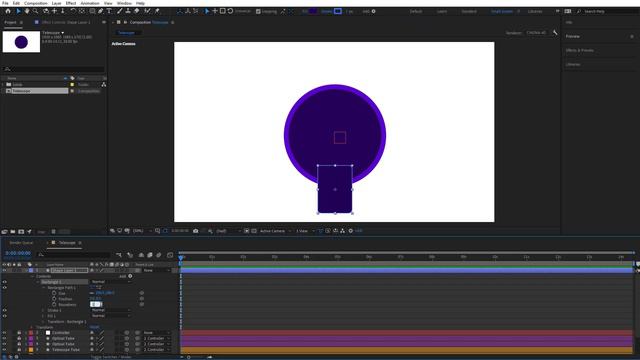Expand the Stroke 1 properties
This screenshot has height=360, width=640.
tap(44, 310)
